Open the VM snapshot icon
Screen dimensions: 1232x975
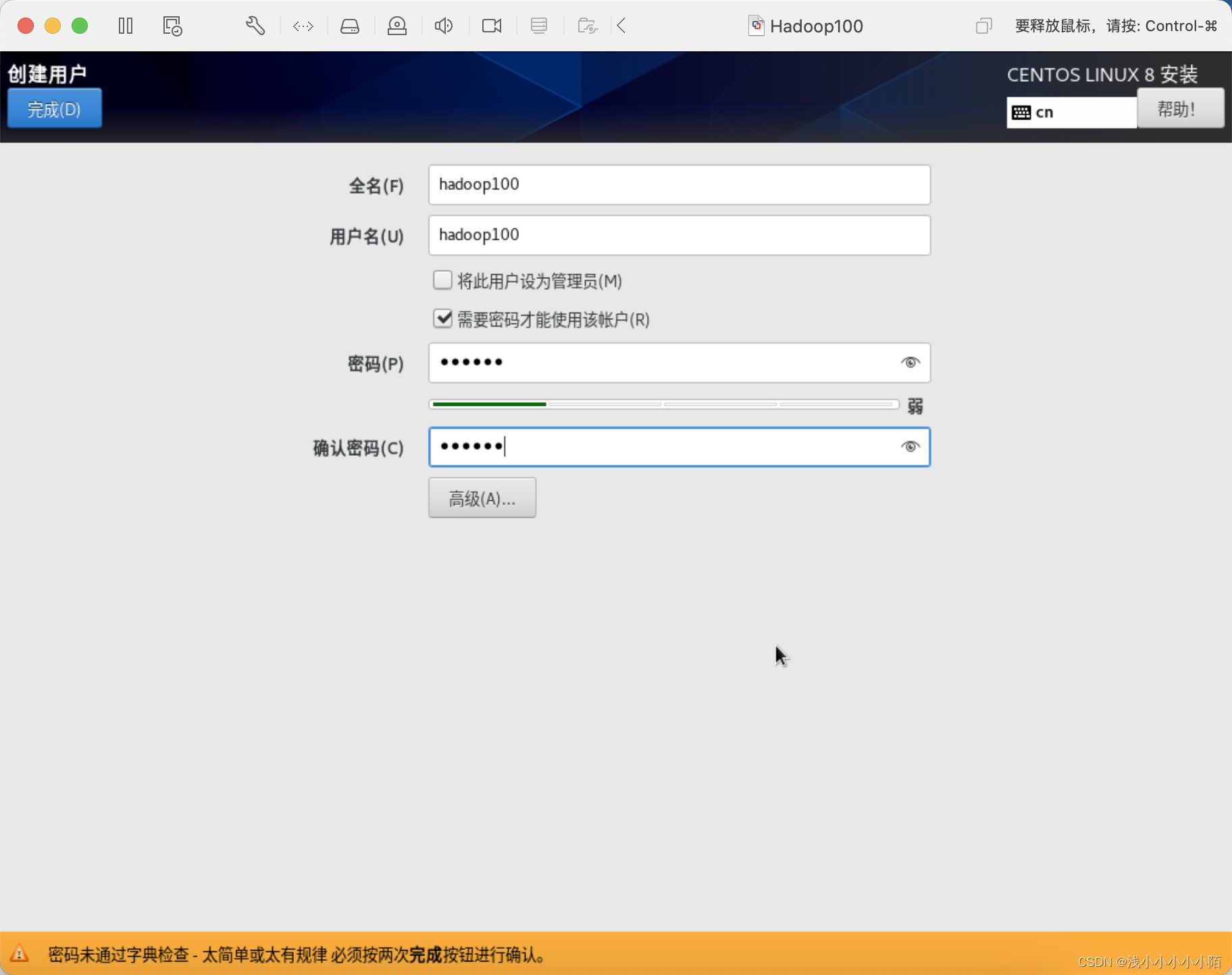172,26
